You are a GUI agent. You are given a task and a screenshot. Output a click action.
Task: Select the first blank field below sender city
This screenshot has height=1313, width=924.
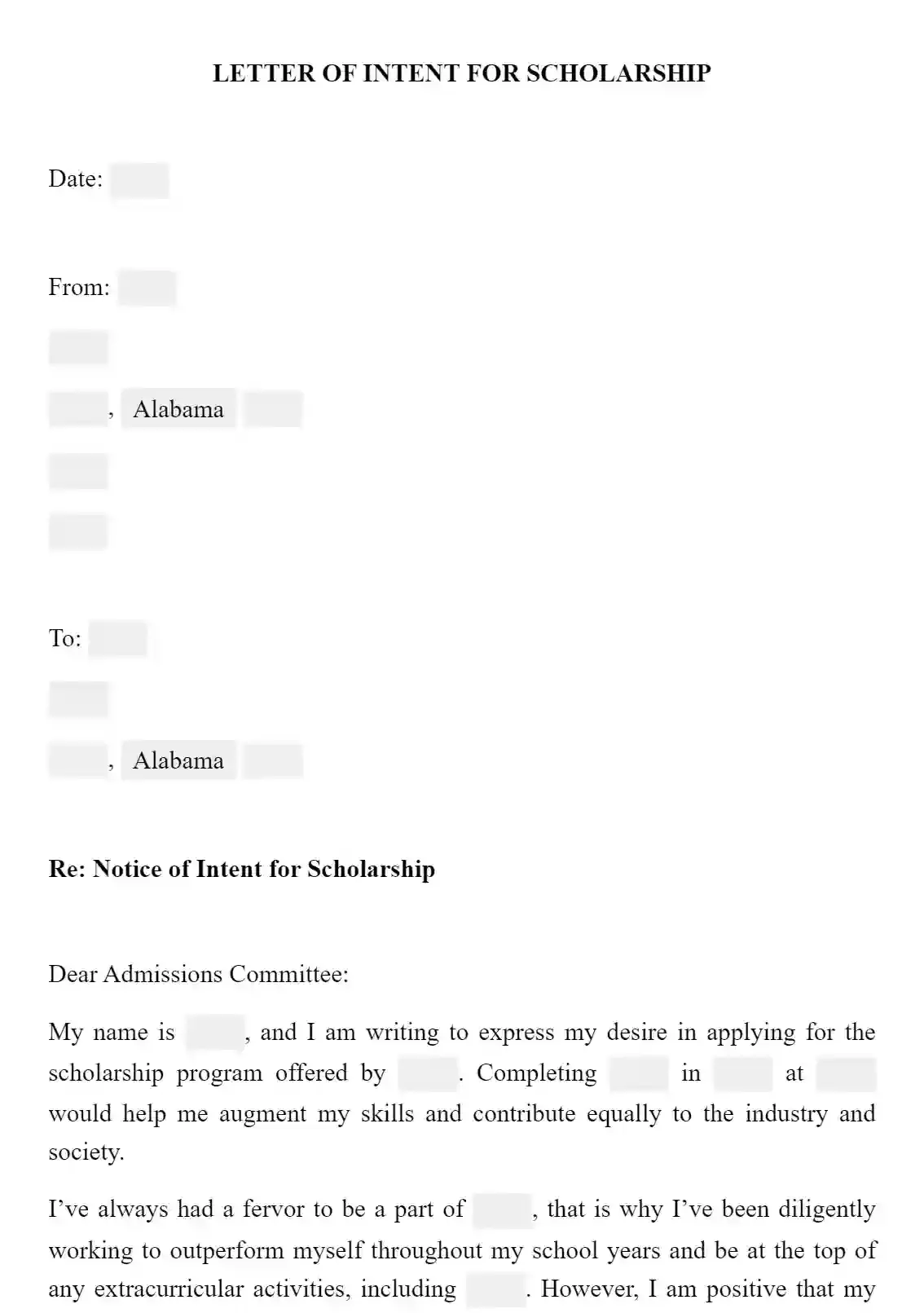pos(78,471)
